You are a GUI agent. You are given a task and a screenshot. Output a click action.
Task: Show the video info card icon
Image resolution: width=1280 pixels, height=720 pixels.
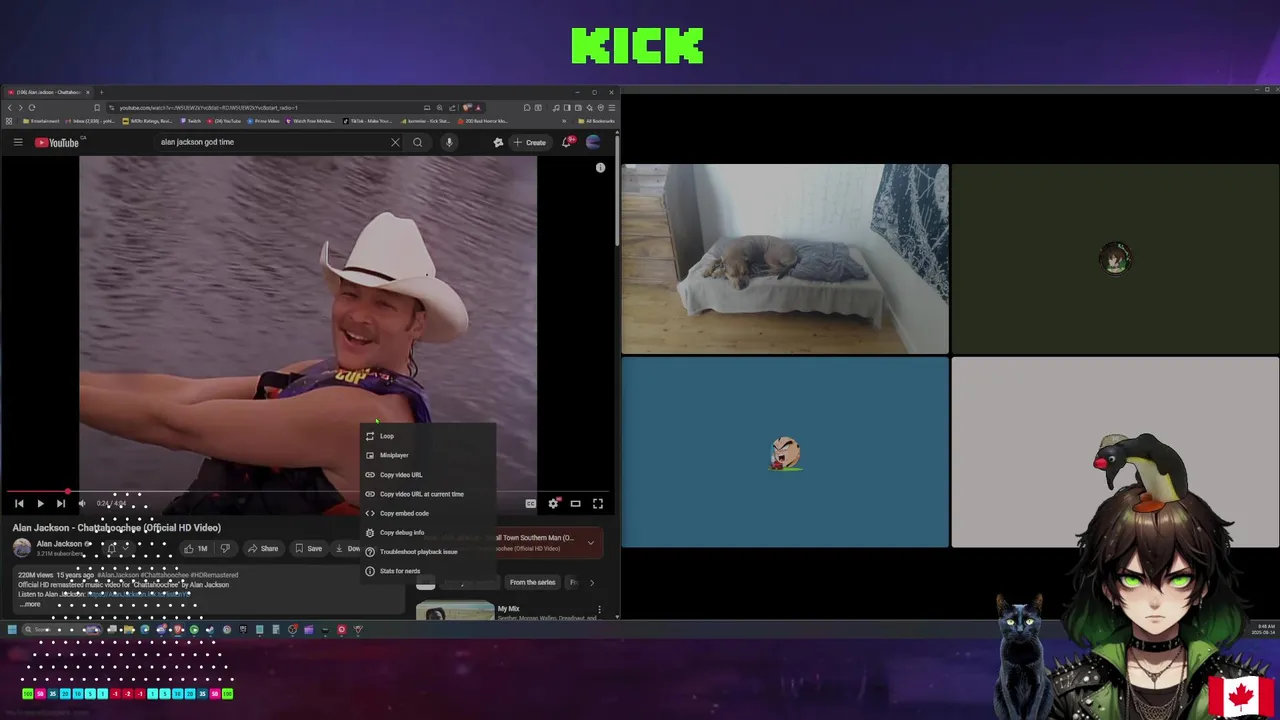coord(600,168)
